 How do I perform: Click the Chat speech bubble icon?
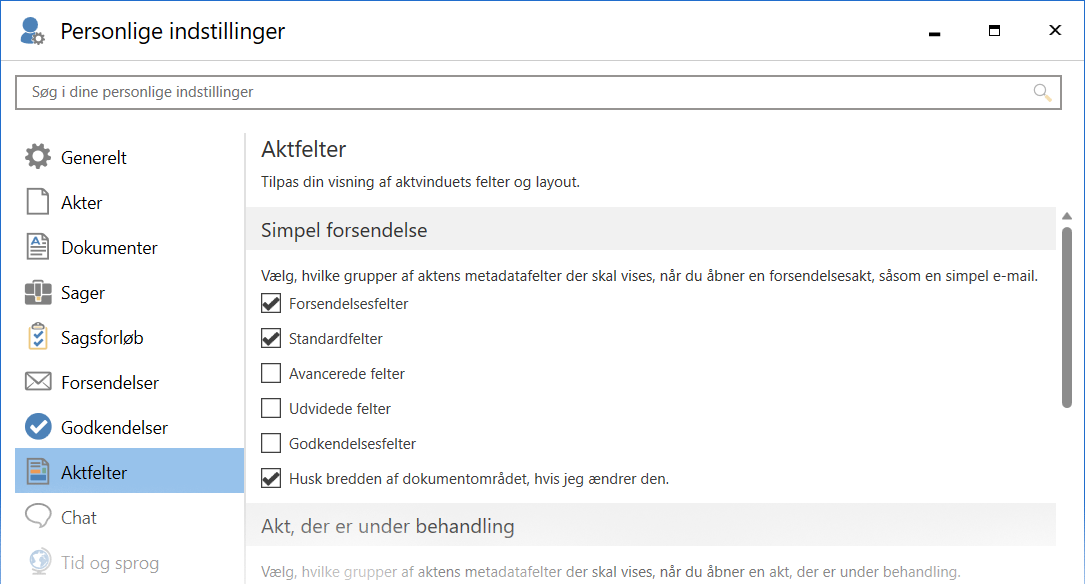[x=38, y=516]
